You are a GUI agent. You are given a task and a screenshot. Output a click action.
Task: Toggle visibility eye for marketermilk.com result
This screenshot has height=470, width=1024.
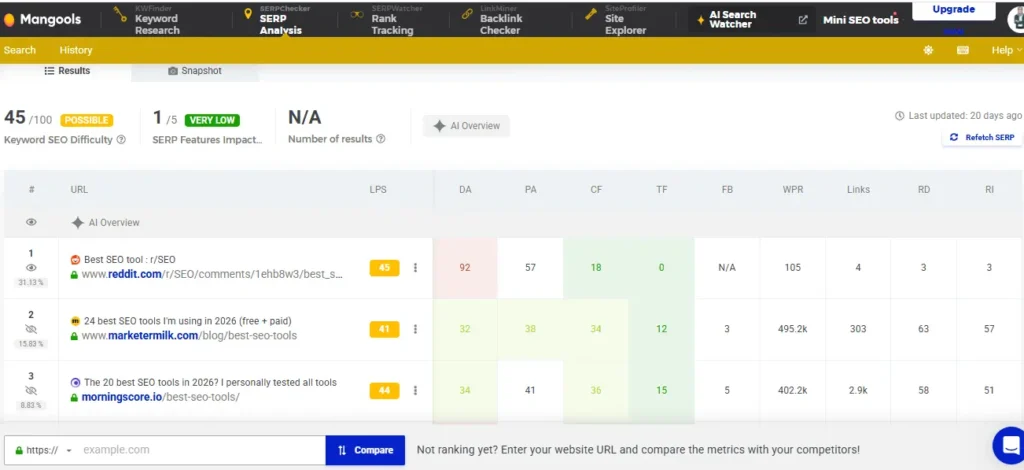[31, 329]
